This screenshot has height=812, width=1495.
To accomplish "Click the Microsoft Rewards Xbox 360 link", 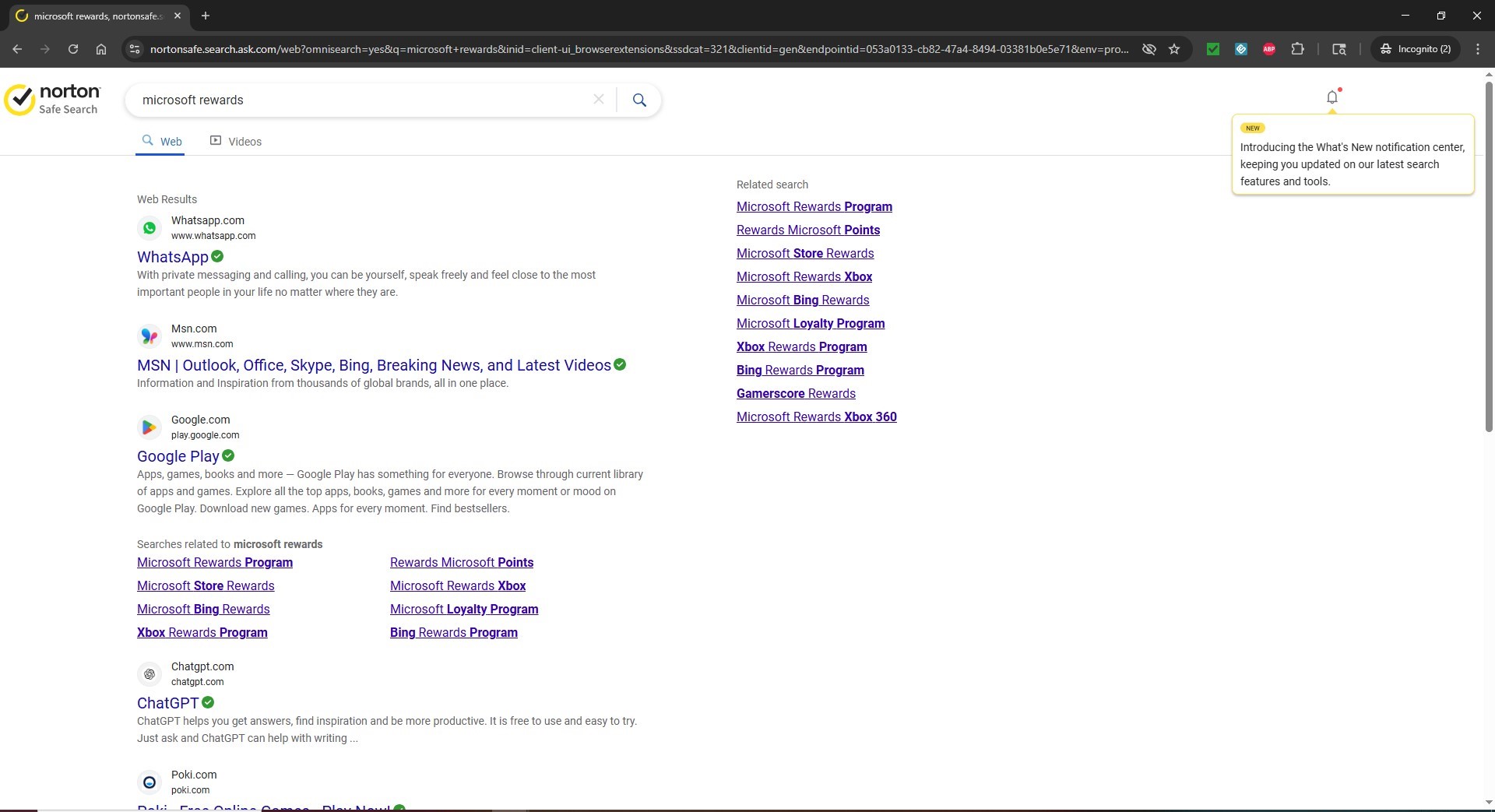I will 817,417.
